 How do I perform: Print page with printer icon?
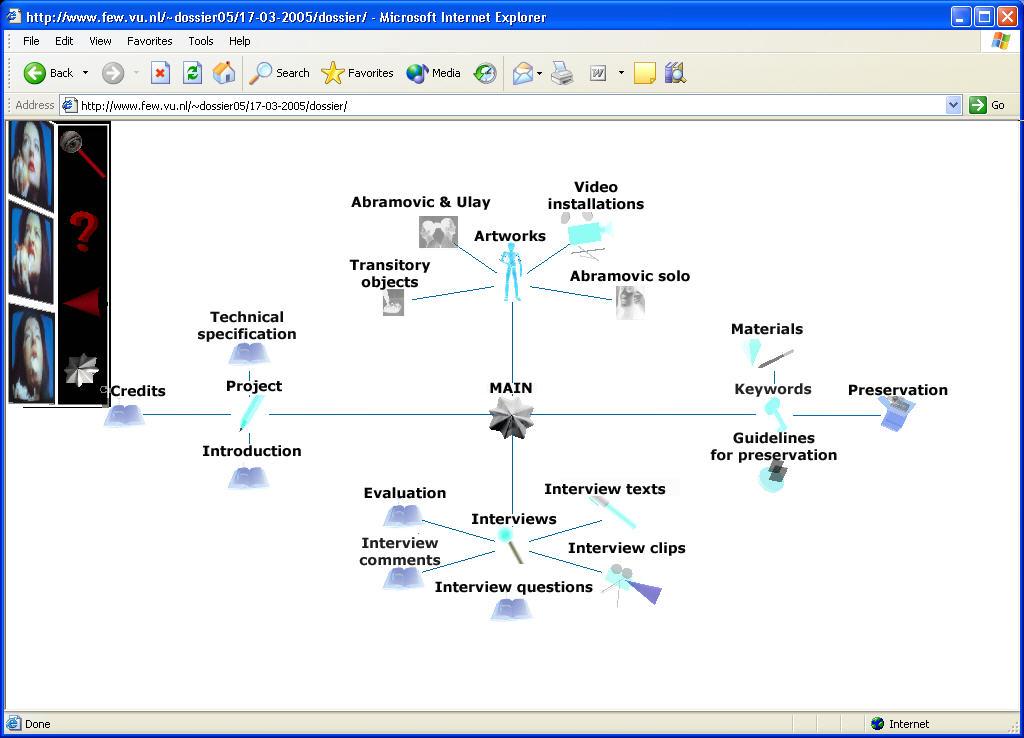coord(562,73)
